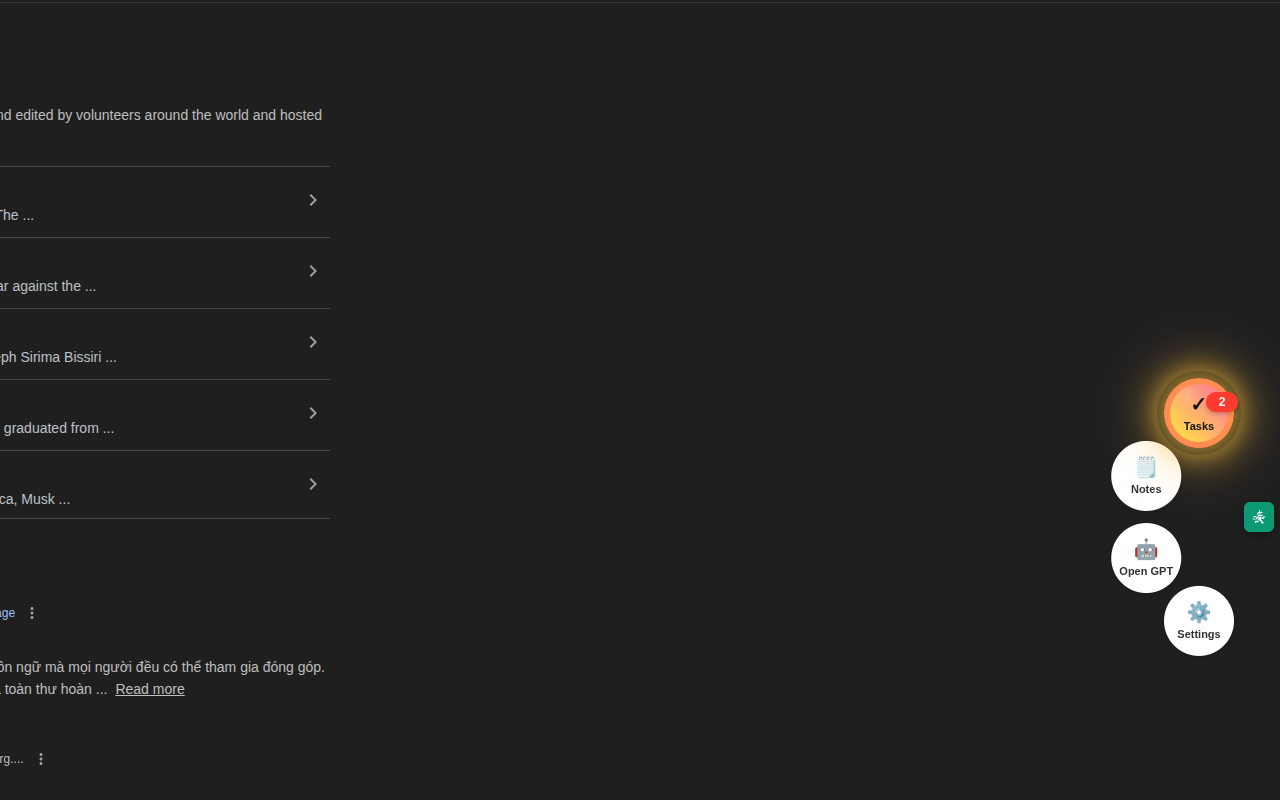Image resolution: width=1280 pixels, height=800 pixels.
Task: Open the Settings gear widget
Action: (x=1199, y=621)
